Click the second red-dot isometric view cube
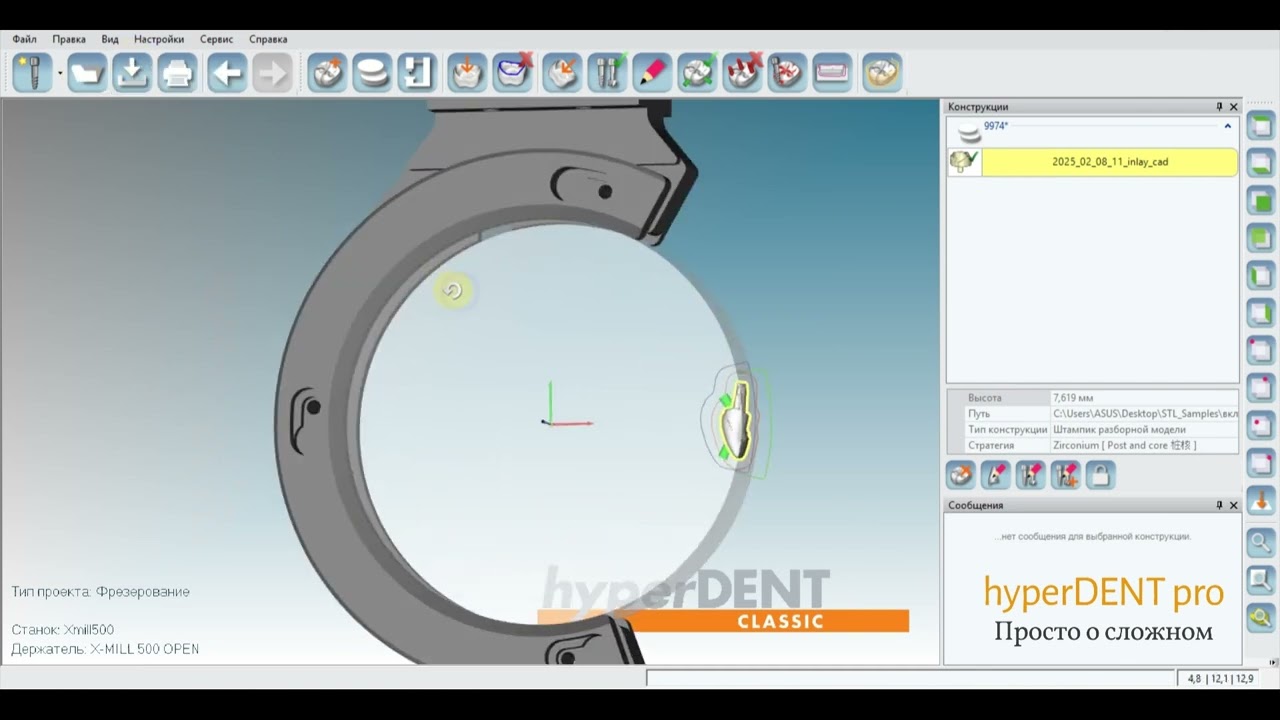Image resolution: width=1280 pixels, height=720 pixels. click(x=1261, y=388)
